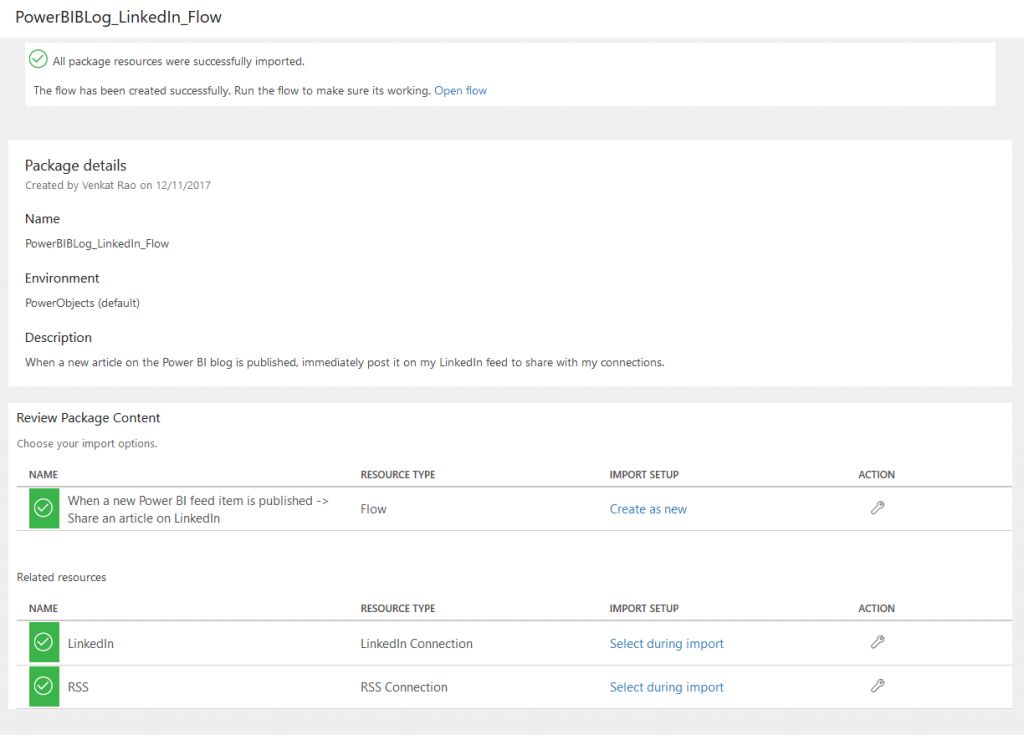Click the PowerBIBLog_LinkedIn_Flow page title
The width and height of the screenshot is (1024, 735).
tap(118, 17)
